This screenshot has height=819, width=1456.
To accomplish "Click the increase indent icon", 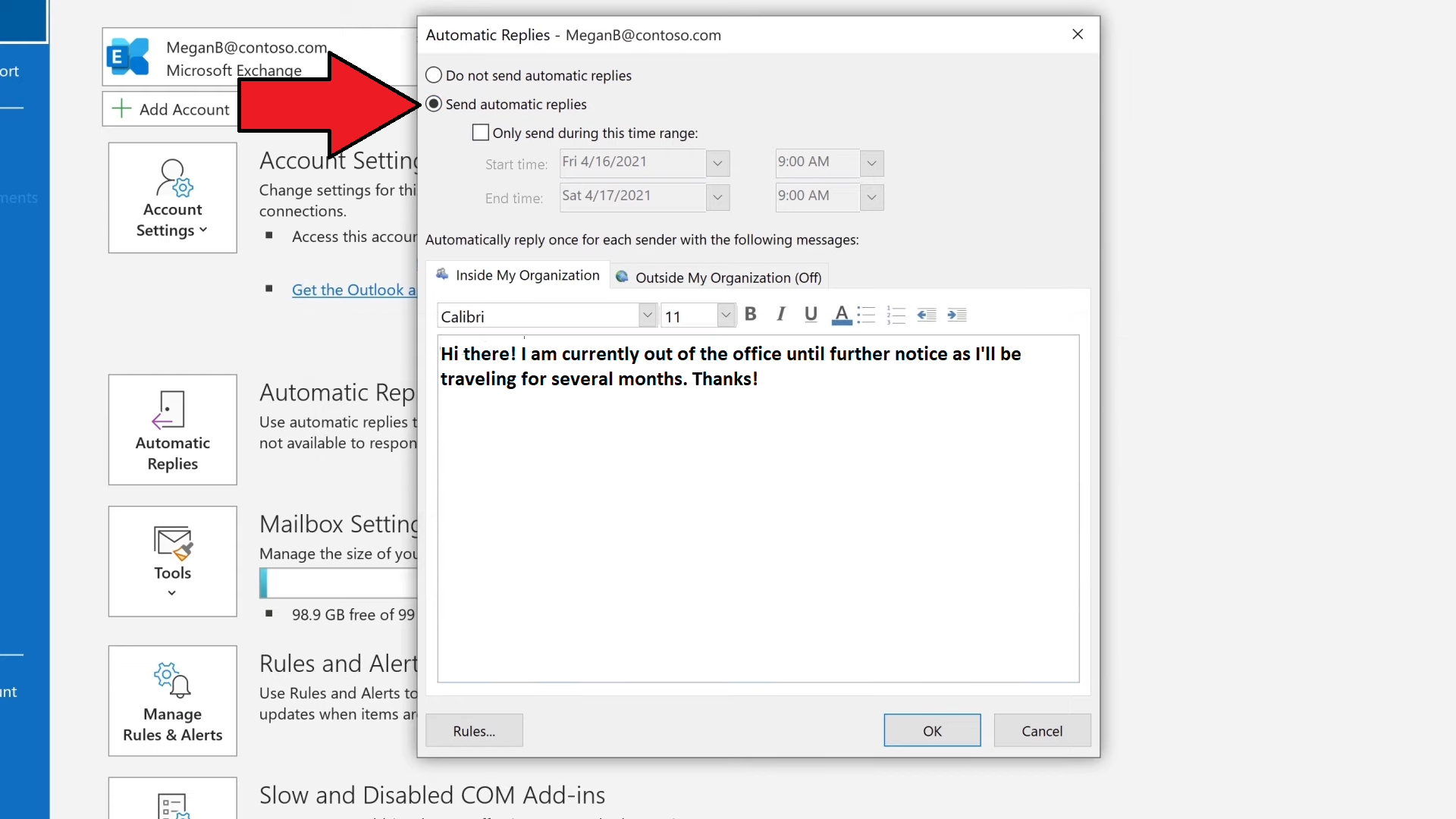I will click(955, 314).
